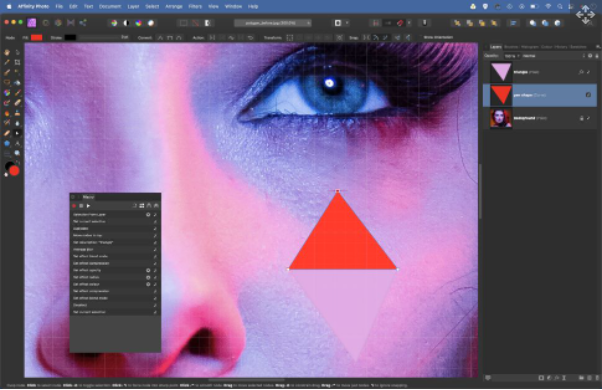
Task: Apply Auto Contrast half-circle icon
Action: click(x=126, y=23)
